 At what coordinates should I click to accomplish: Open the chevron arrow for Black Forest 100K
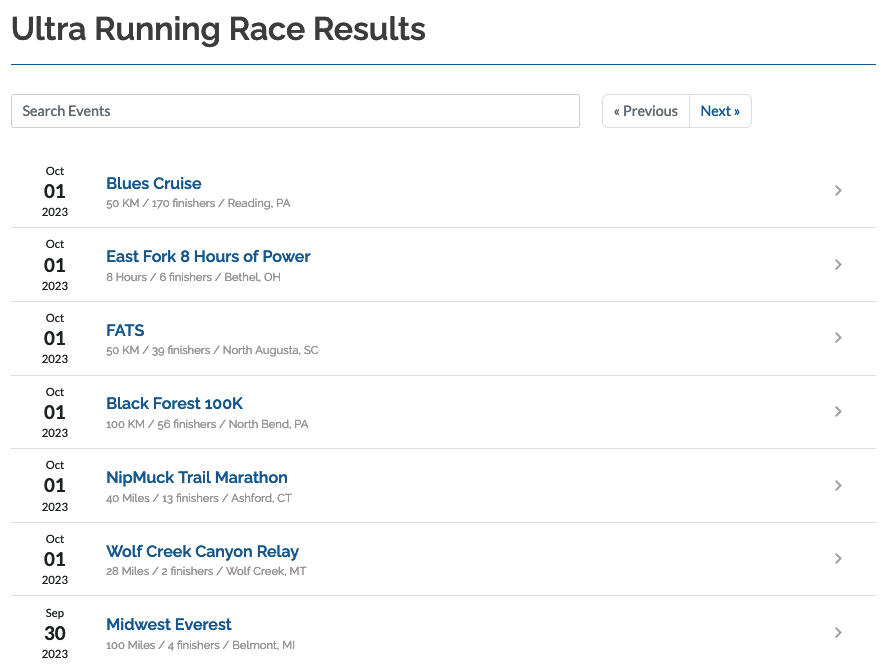coord(838,412)
